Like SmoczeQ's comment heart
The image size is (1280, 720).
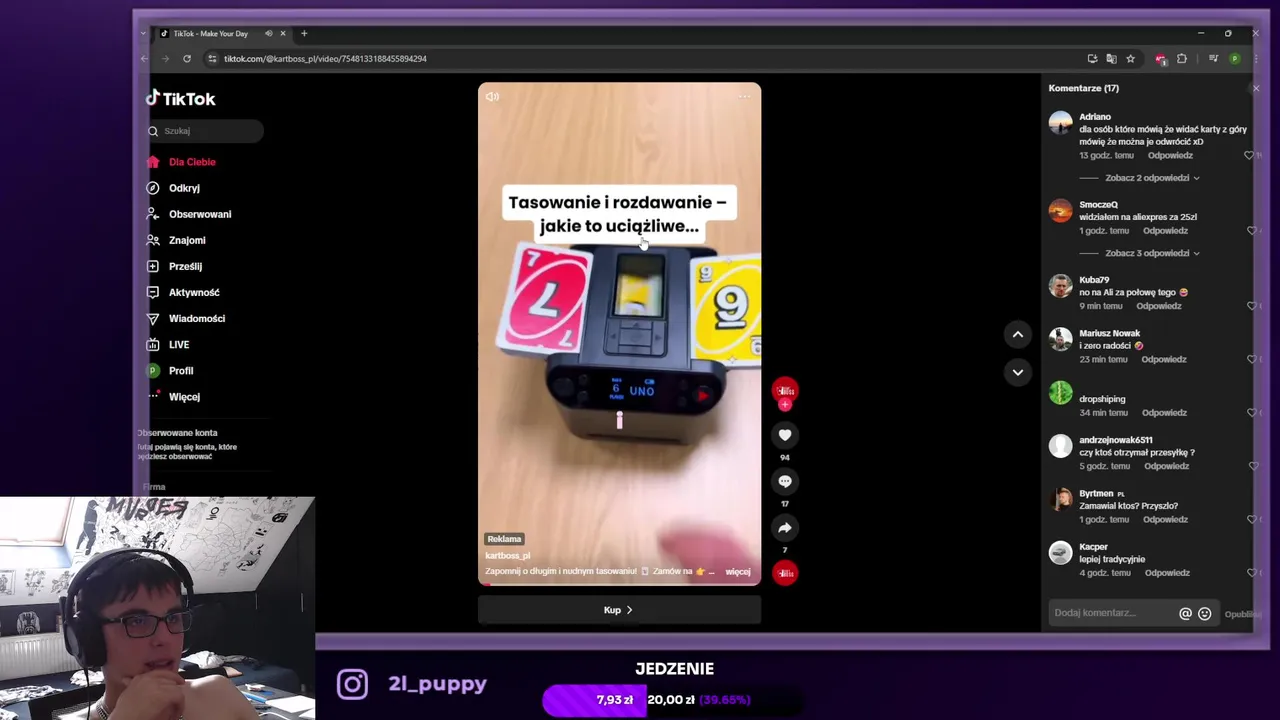(x=1252, y=231)
